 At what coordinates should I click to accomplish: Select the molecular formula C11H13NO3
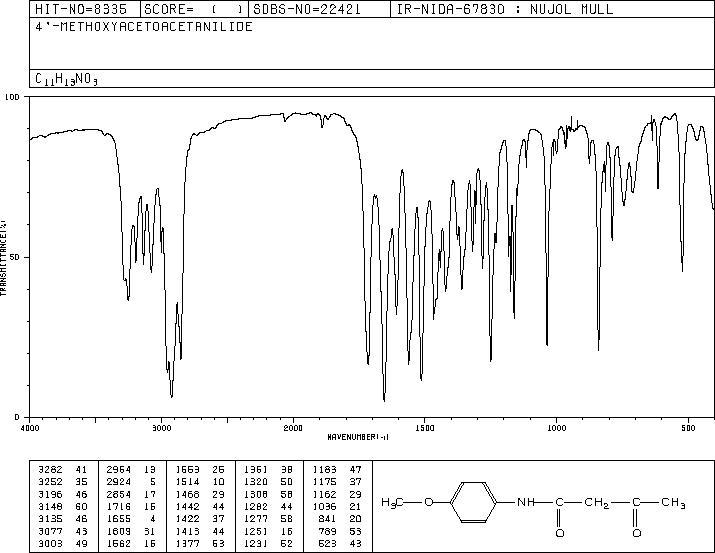[x=66, y=79]
